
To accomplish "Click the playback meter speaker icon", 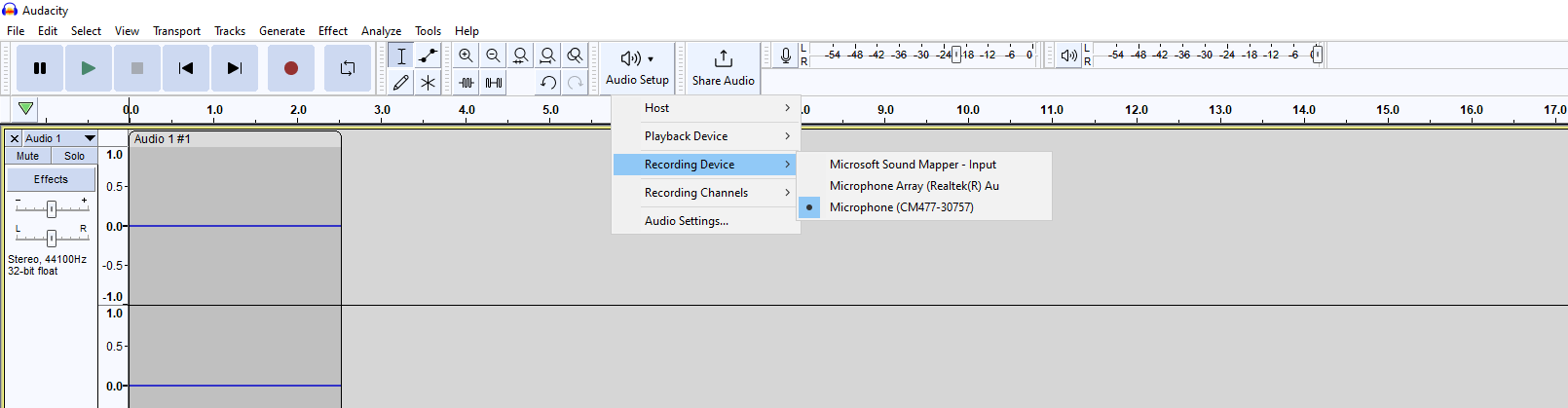I will (x=1068, y=56).
